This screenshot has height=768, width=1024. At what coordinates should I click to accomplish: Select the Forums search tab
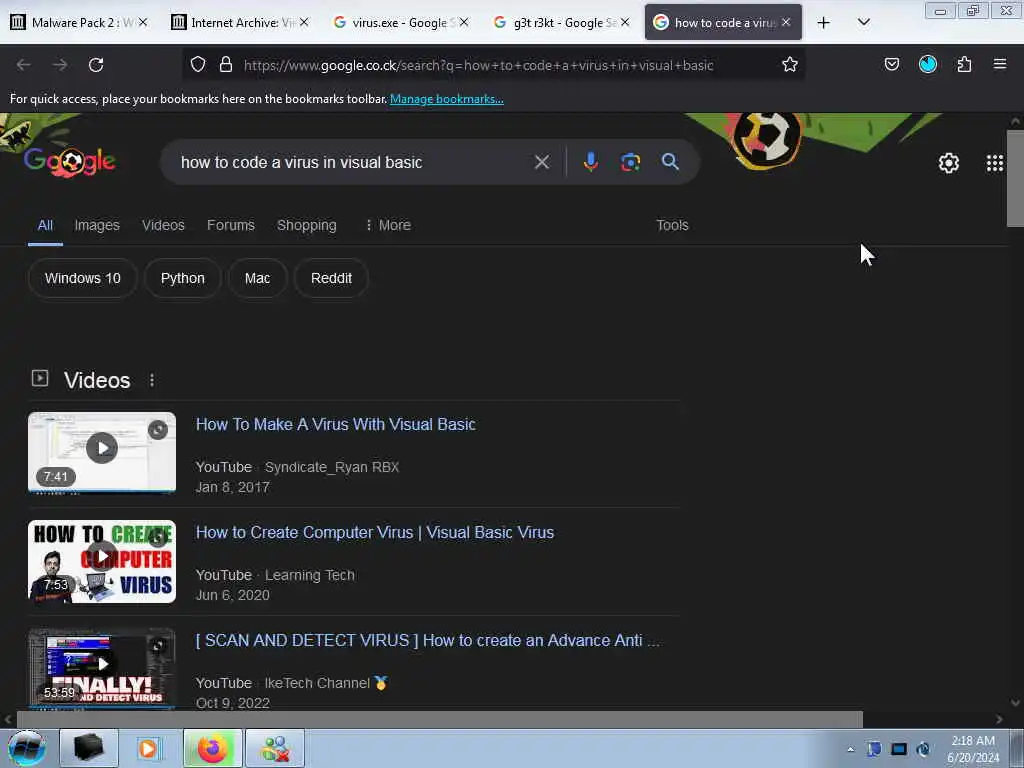[231, 225]
